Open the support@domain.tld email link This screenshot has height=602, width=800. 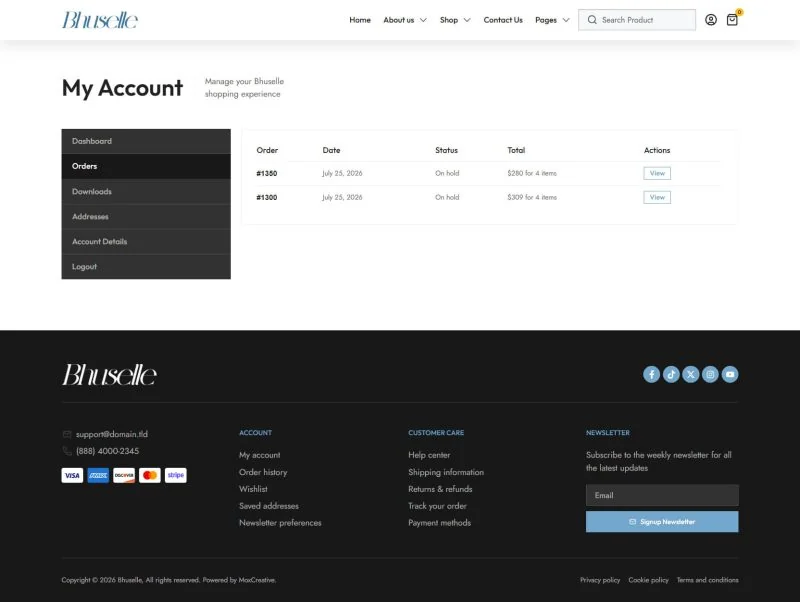pos(112,434)
